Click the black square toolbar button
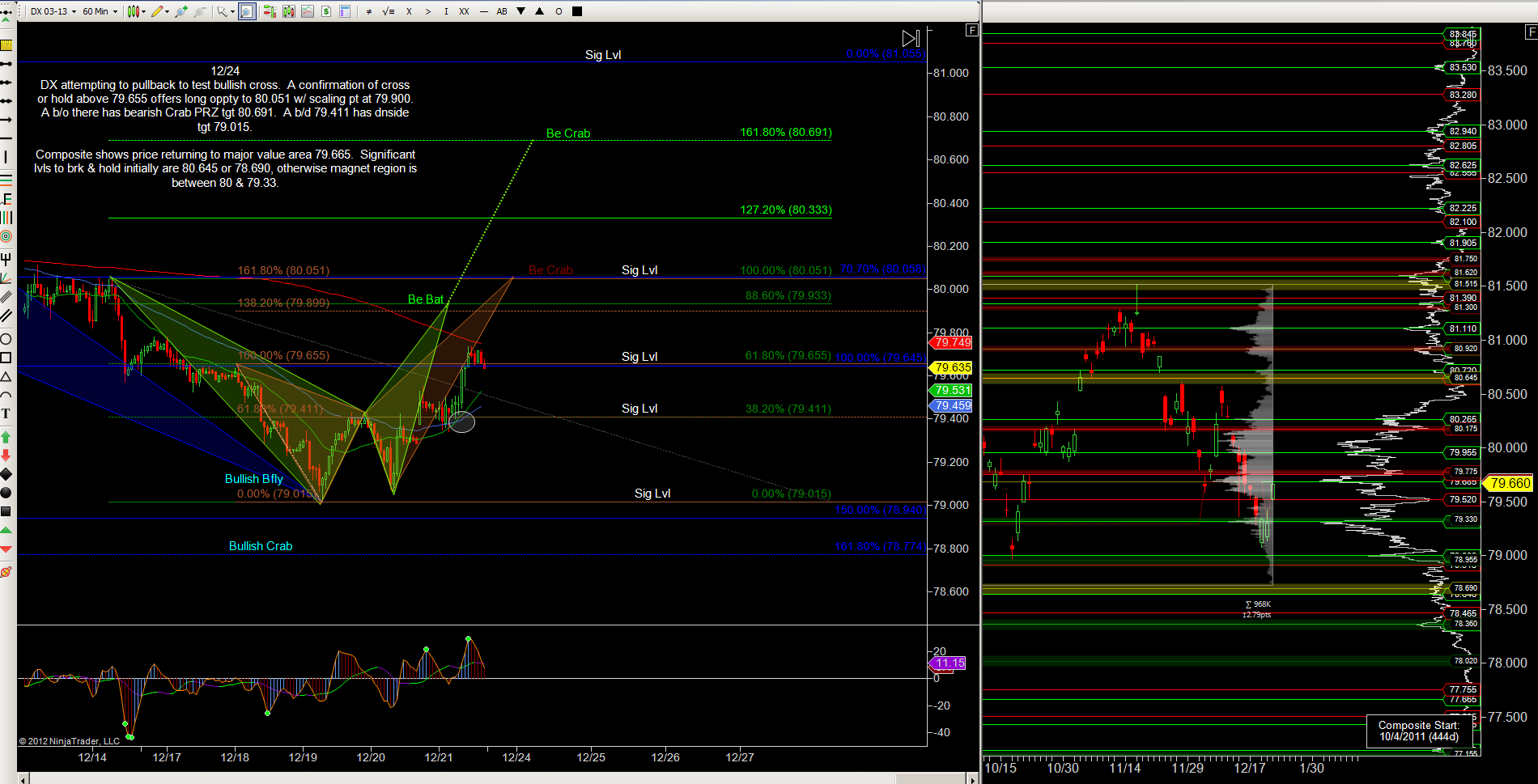Screen dimensions: 1538x784 (x=577, y=11)
